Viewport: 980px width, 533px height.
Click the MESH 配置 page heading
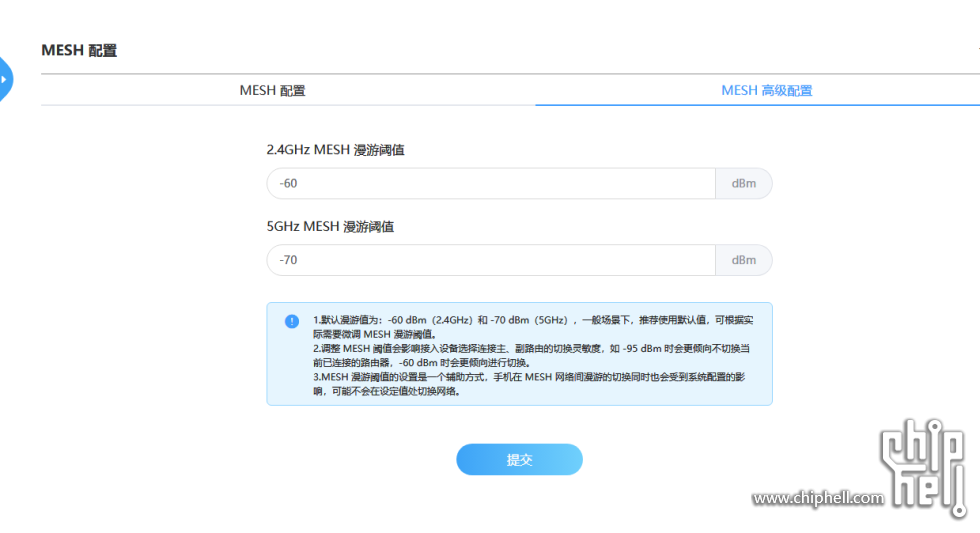click(79, 50)
